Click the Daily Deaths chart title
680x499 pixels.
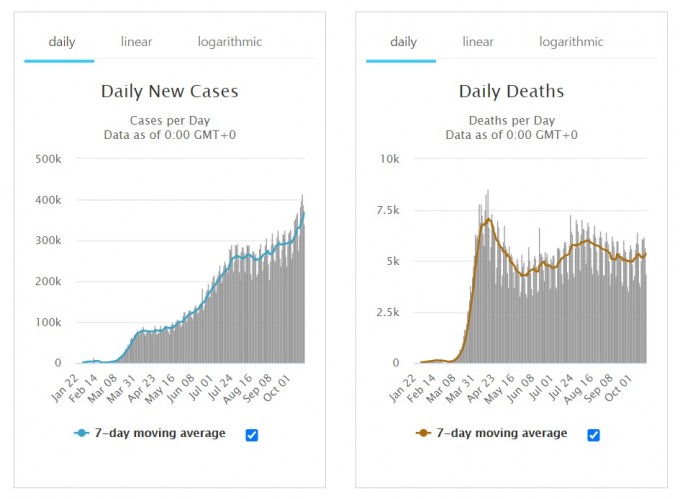(511, 92)
